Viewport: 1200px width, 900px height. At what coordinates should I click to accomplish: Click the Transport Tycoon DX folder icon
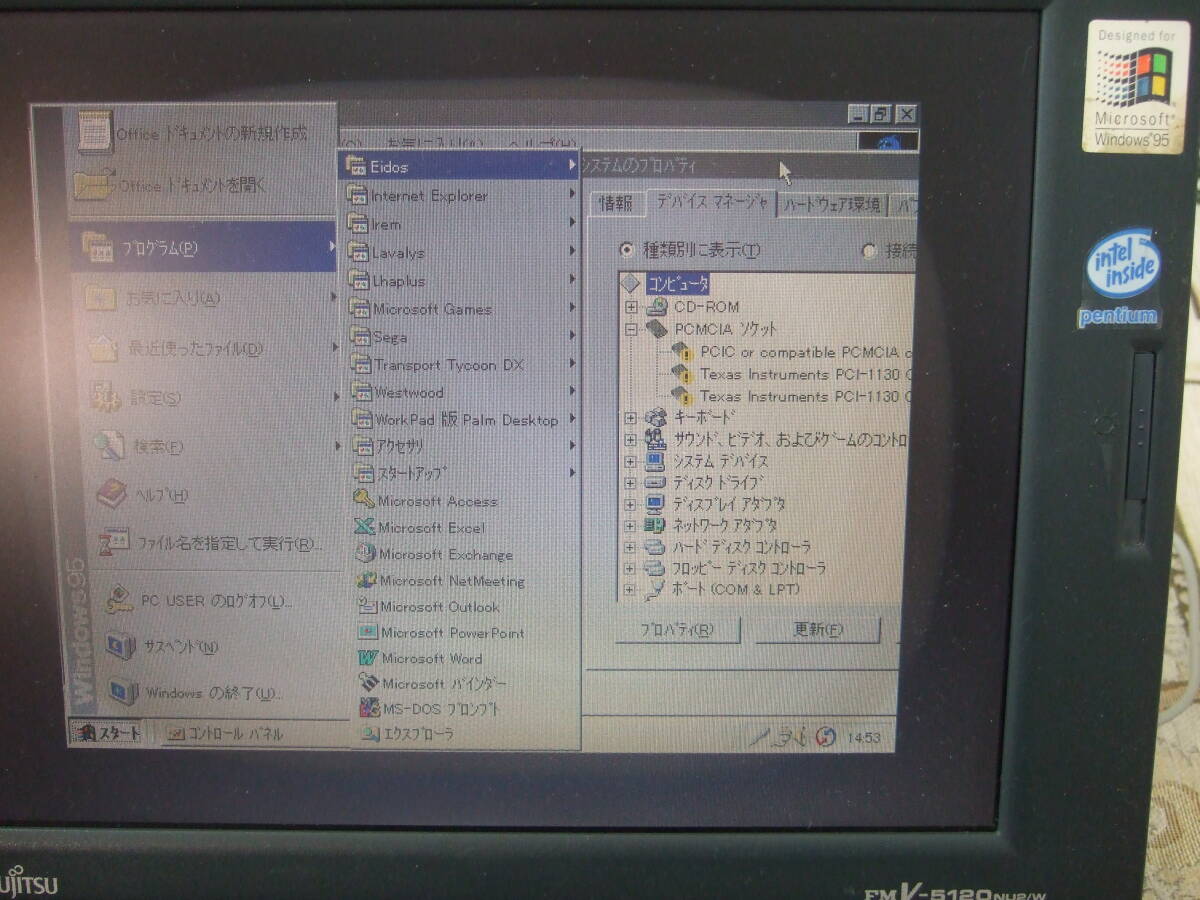(x=359, y=365)
